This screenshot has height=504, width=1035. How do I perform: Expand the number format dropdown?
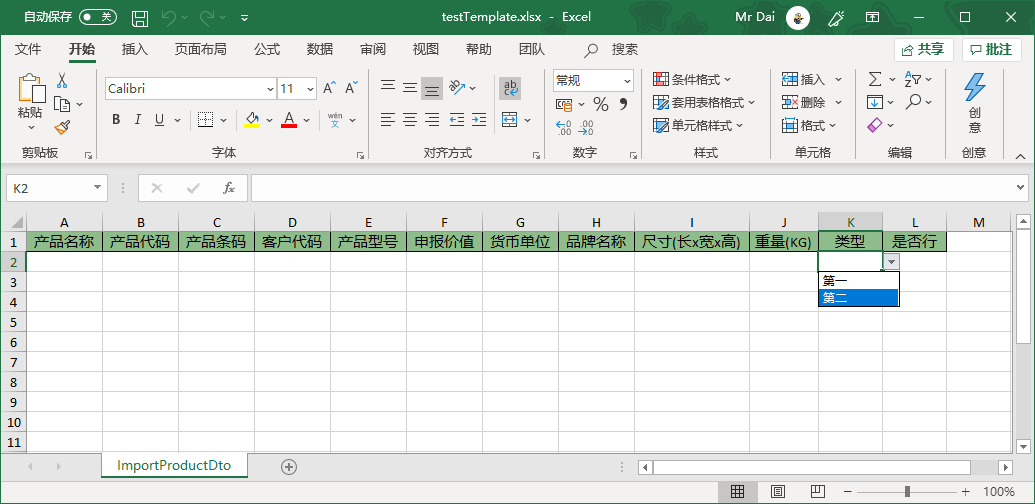coord(627,80)
